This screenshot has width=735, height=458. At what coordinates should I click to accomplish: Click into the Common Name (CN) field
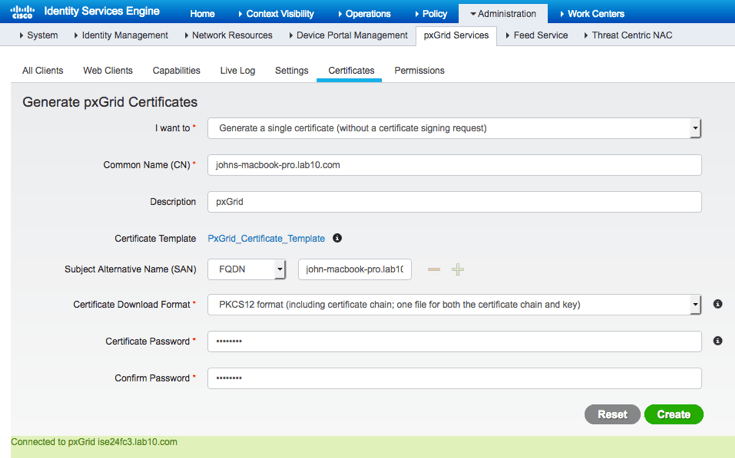(x=454, y=165)
